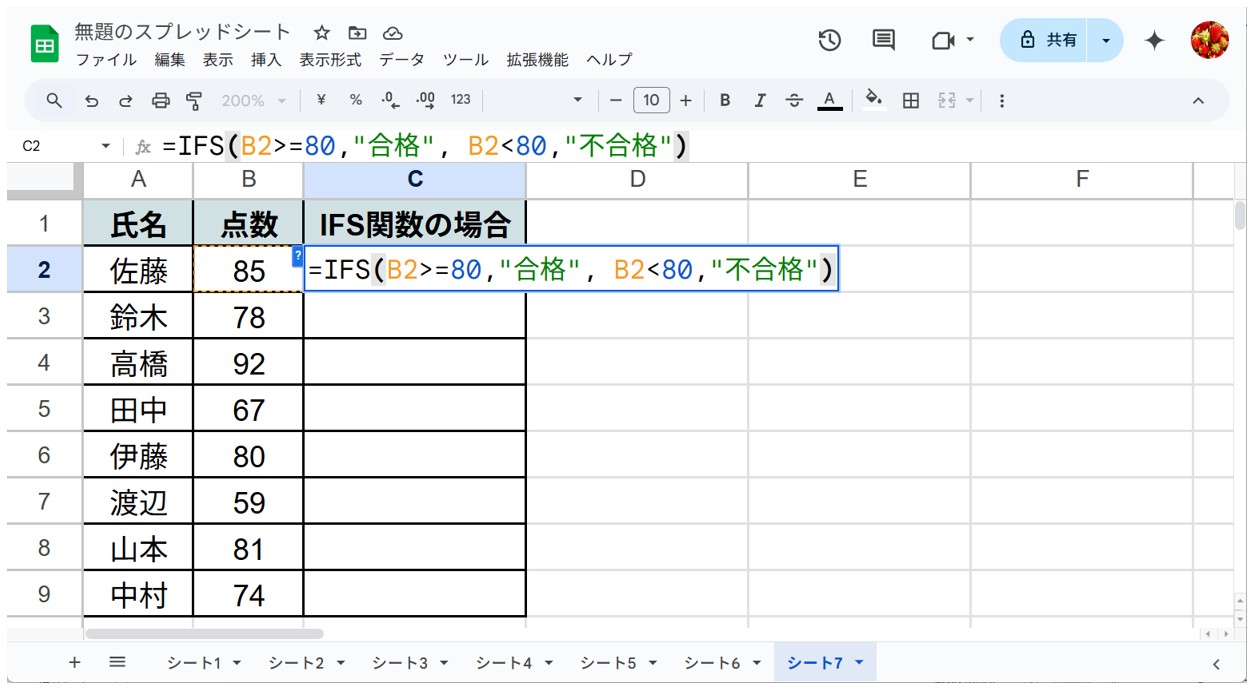Collapse the toolbar with up chevron

tap(1198, 100)
